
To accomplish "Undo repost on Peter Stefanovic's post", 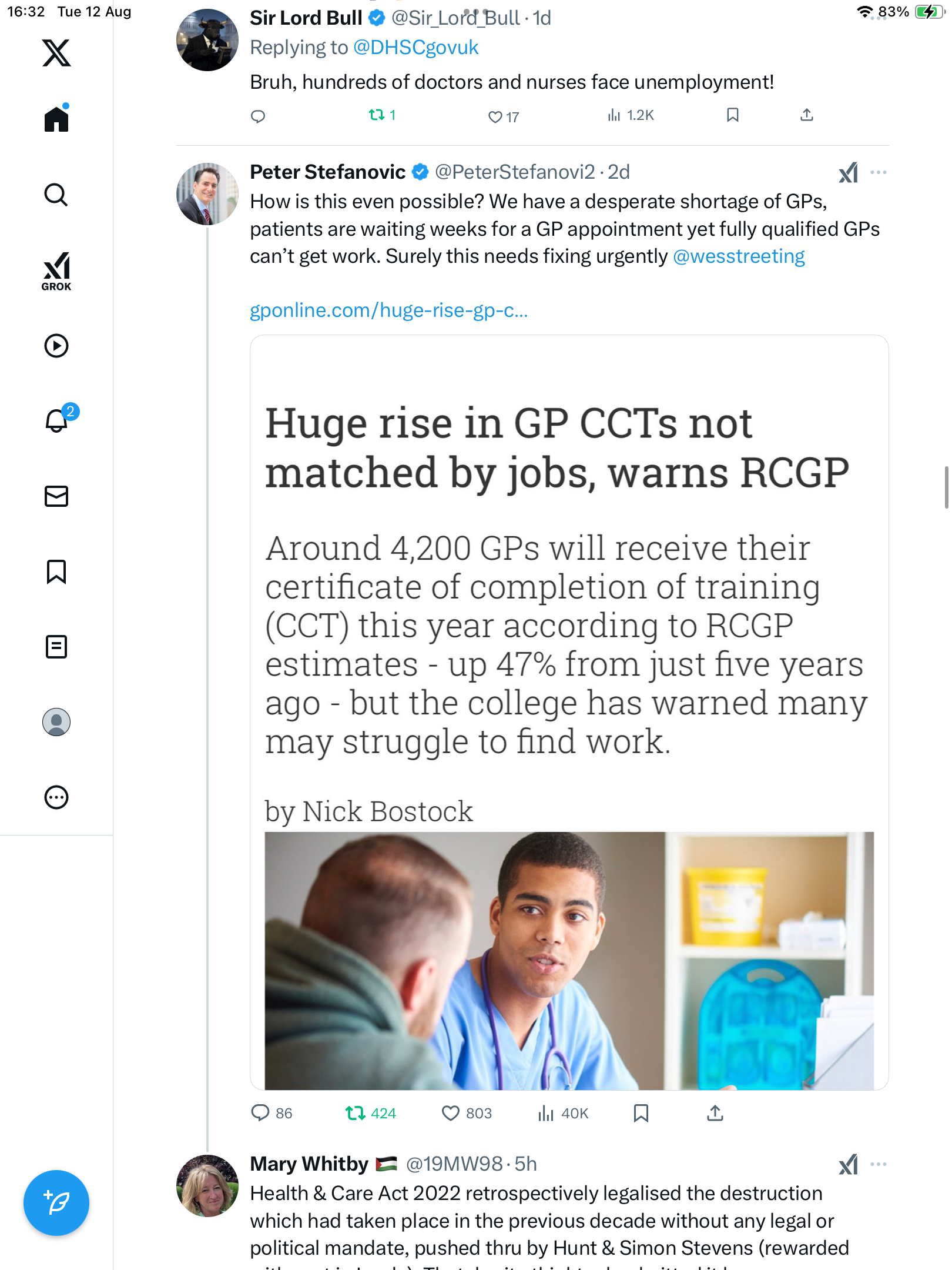I will click(356, 1113).
